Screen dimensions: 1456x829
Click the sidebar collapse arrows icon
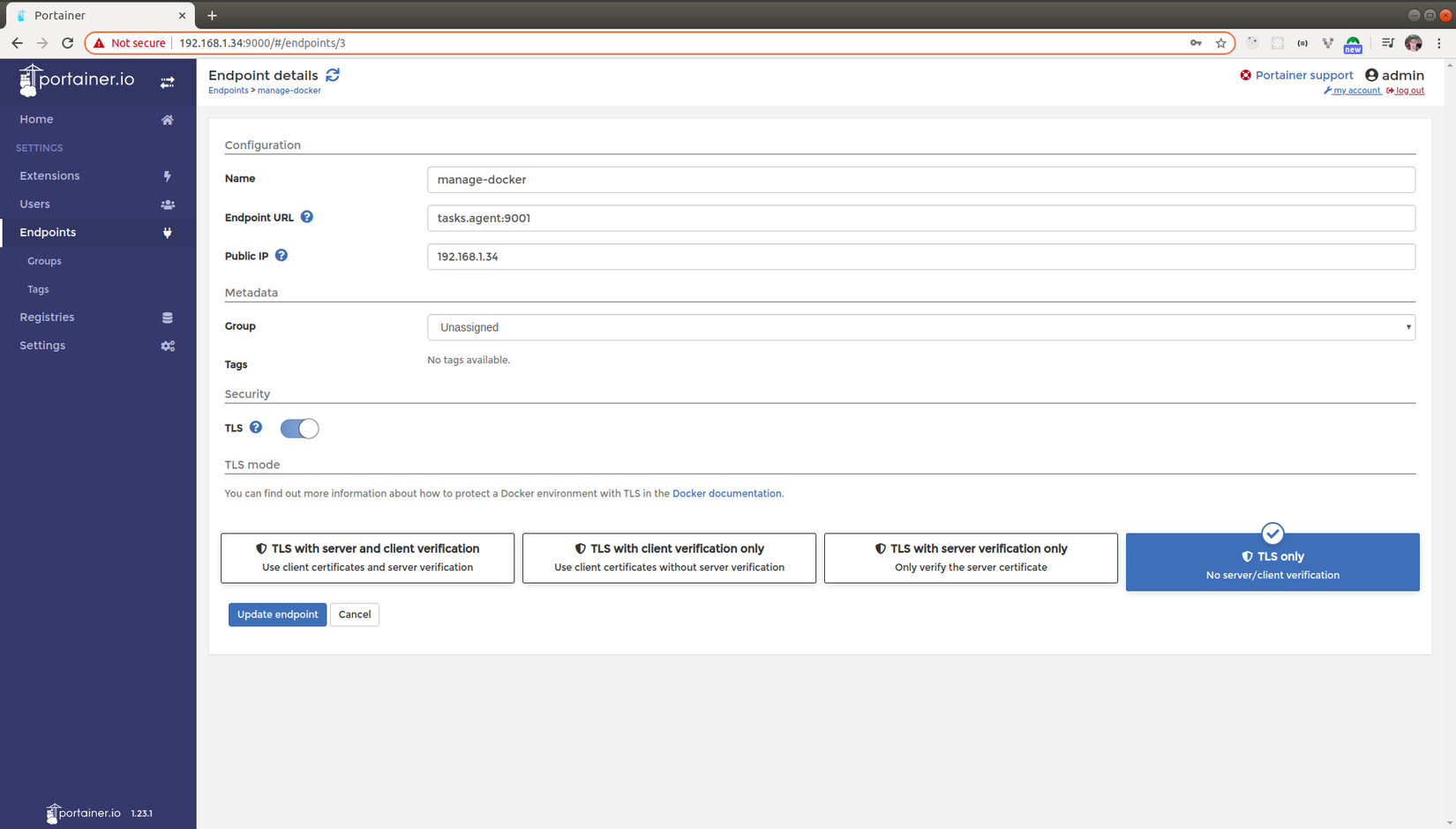(167, 82)
